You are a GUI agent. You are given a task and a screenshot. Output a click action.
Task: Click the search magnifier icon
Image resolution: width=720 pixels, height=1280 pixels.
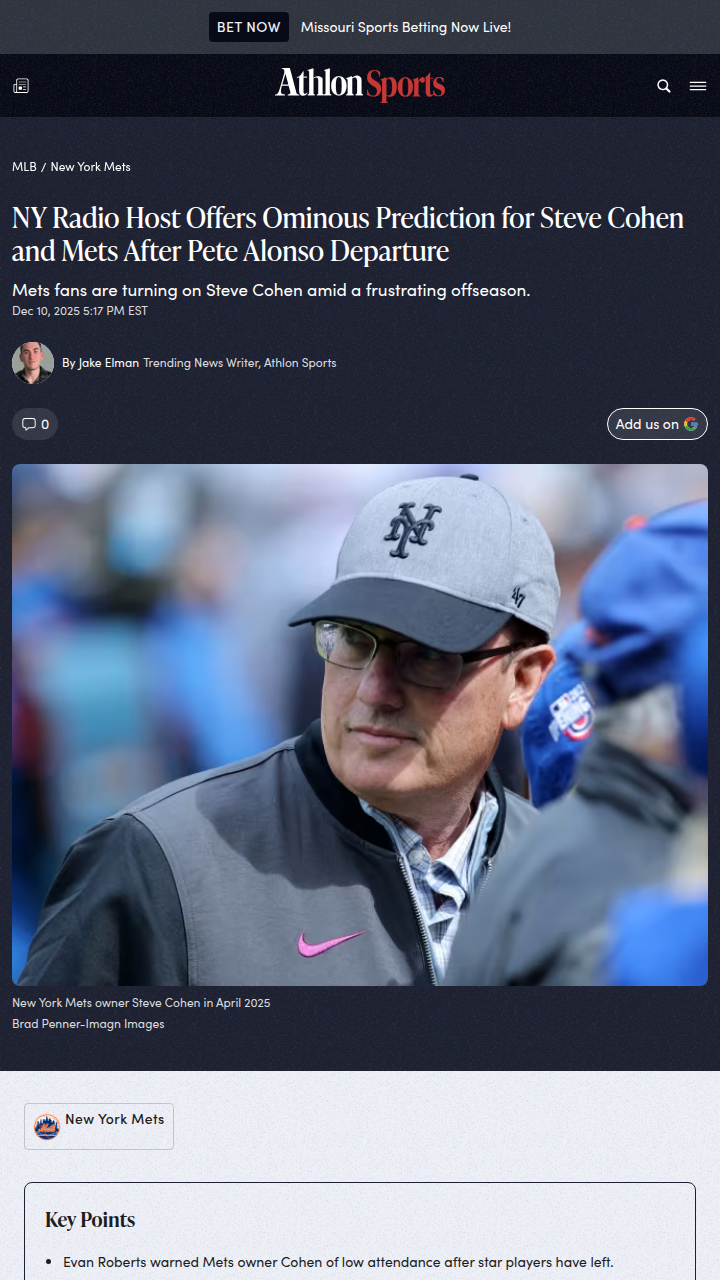pyautogui.click(x=664, y=86)
